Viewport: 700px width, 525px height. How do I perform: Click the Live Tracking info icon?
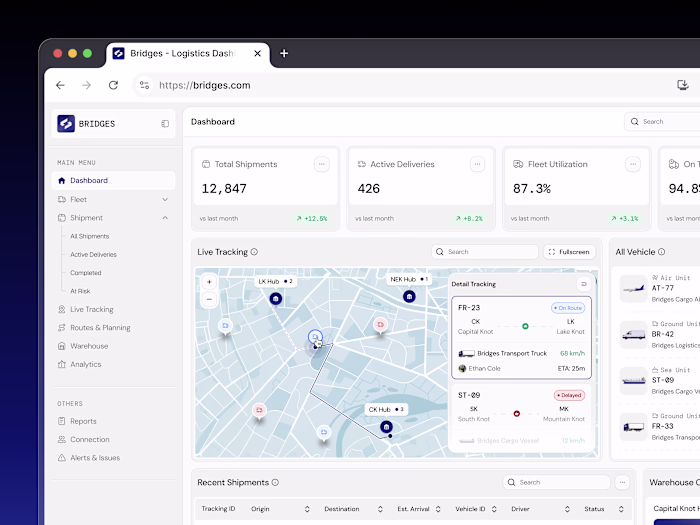coord(254,252)
